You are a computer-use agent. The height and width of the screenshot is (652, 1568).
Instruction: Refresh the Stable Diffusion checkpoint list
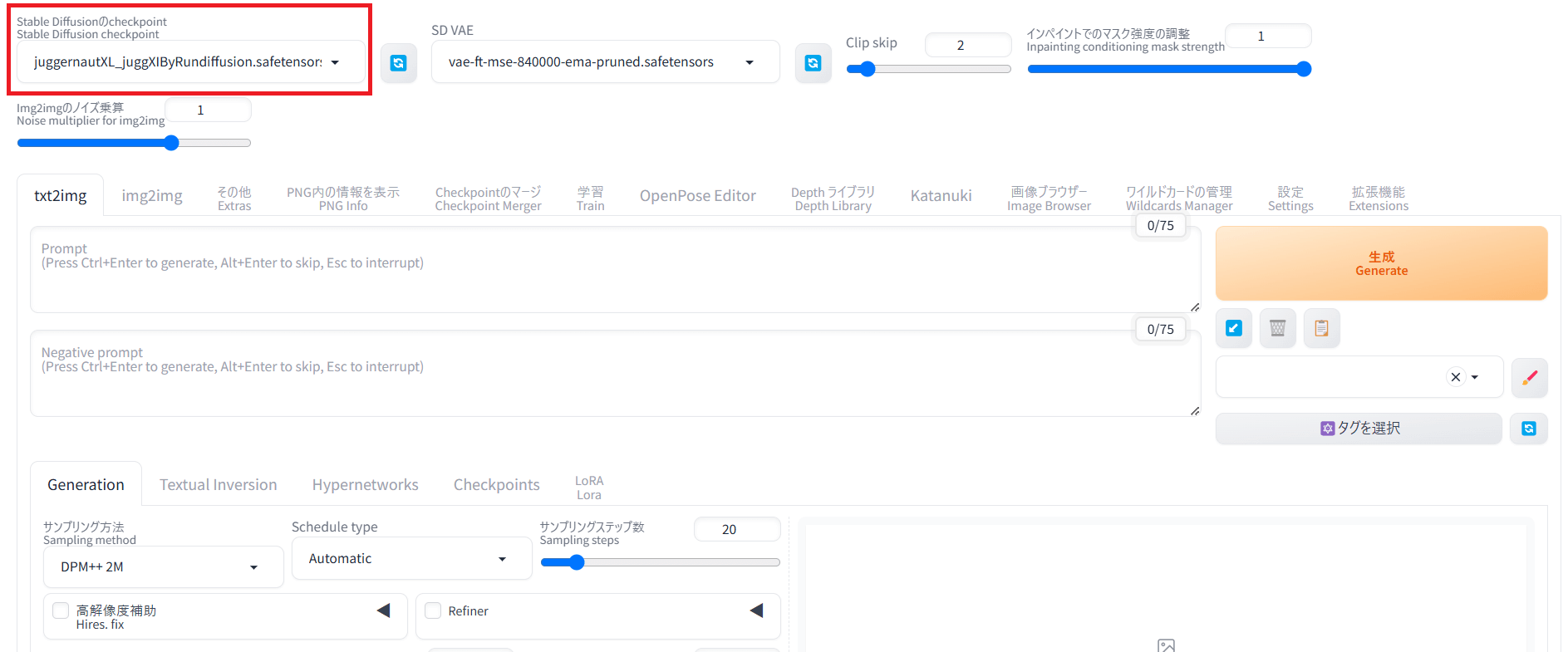[x=399, y=63]
